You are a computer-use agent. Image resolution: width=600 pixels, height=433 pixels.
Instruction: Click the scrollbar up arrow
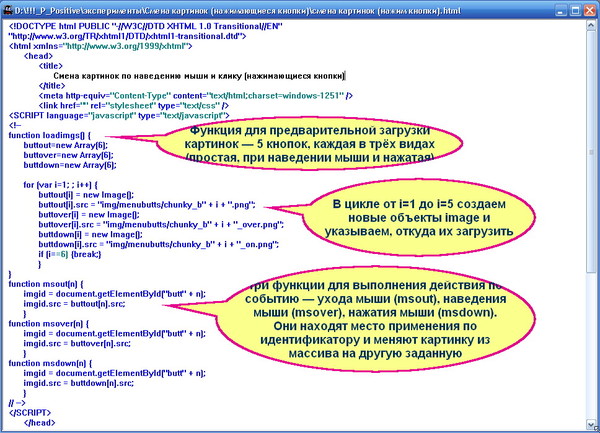(591, 26)
